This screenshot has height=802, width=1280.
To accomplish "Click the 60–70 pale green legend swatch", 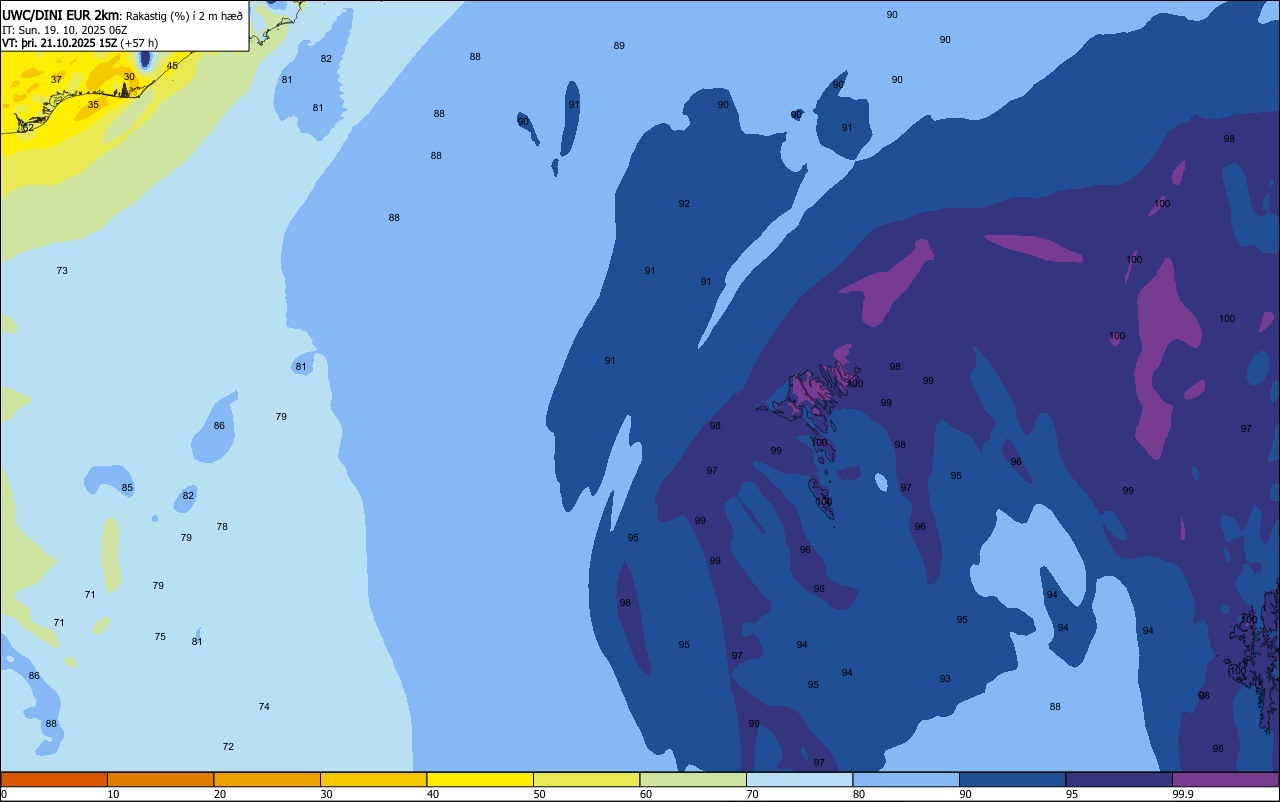I will tap(693, 779).
